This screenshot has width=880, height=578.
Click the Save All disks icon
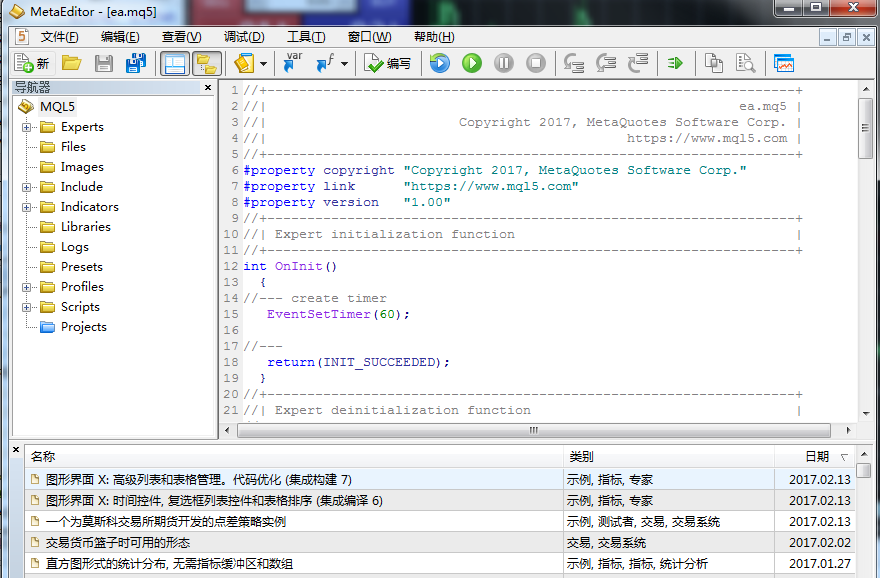136,63
